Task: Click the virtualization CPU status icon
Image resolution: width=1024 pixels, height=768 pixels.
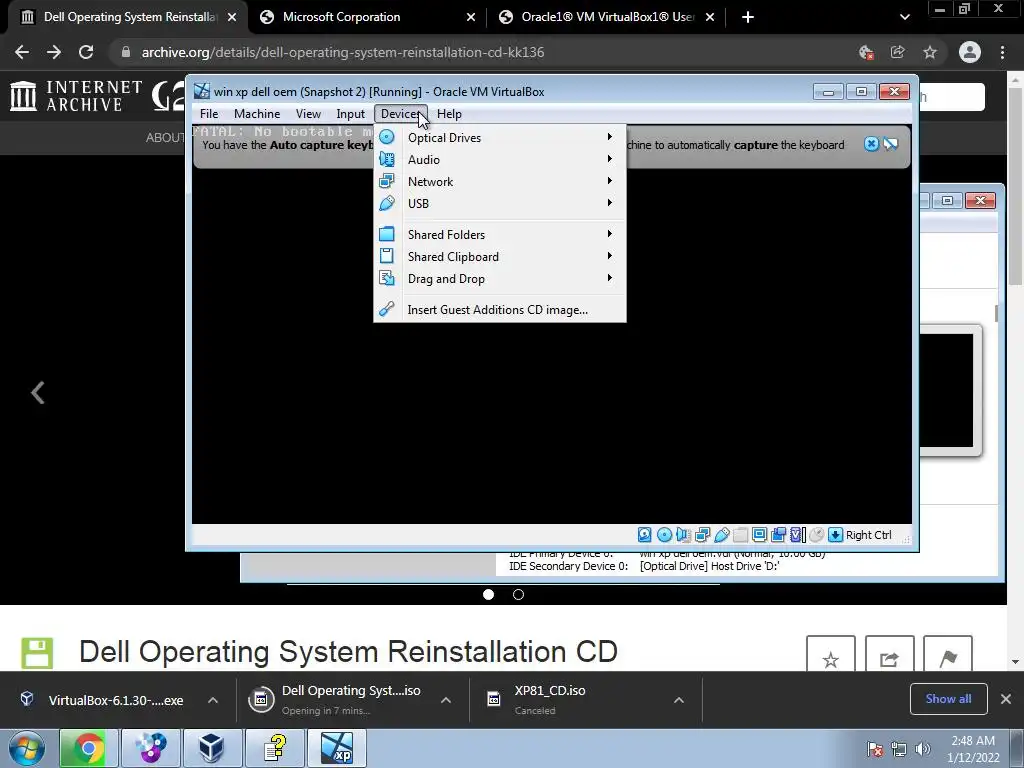Action: pos(797,535)
